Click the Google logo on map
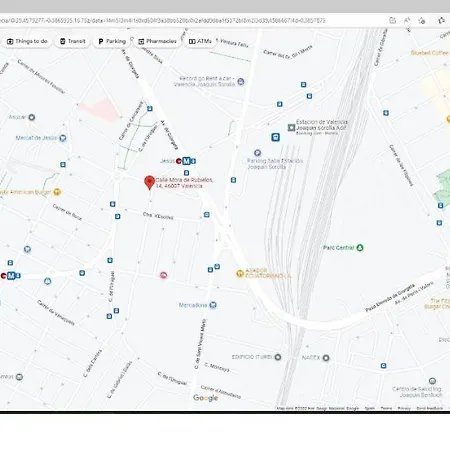Screen dimensions: 450x450 point(205,398)
